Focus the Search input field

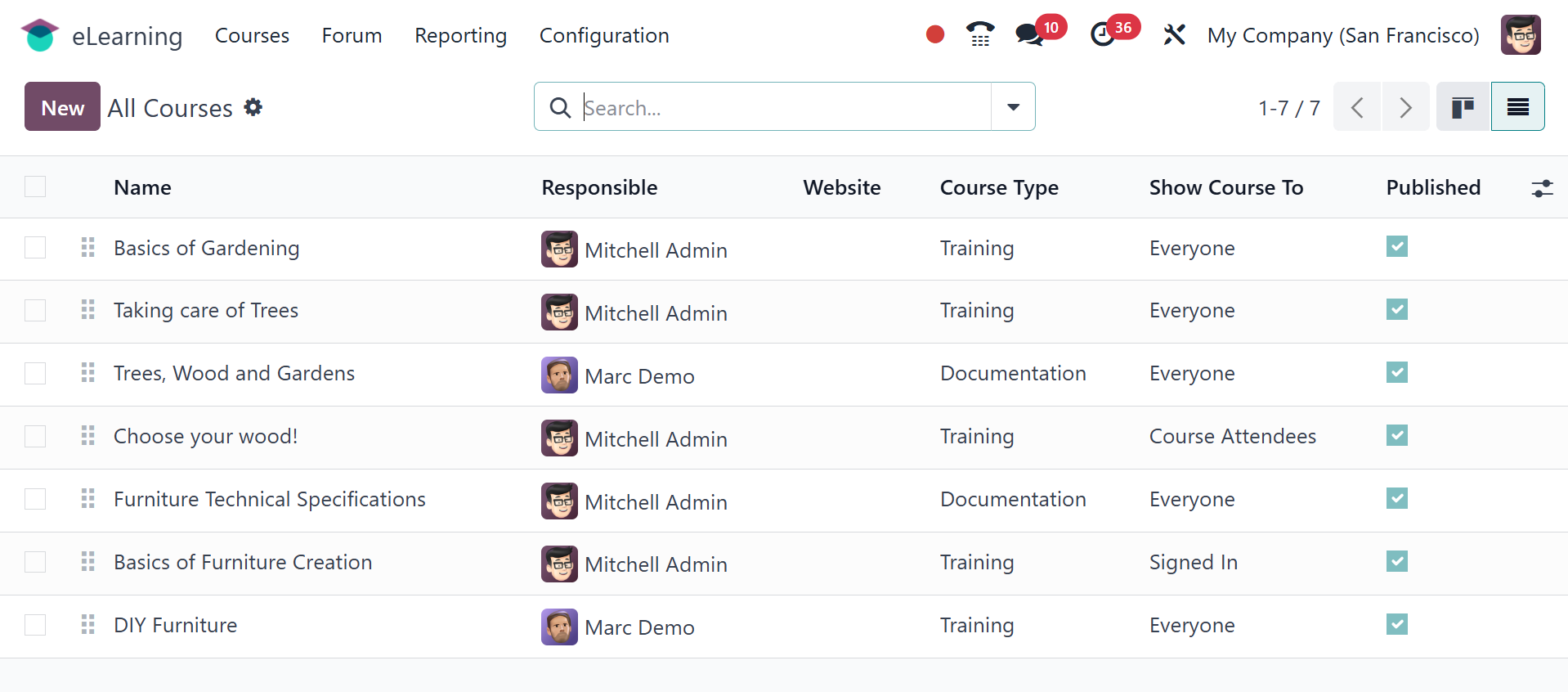click(x=783, y=107)
